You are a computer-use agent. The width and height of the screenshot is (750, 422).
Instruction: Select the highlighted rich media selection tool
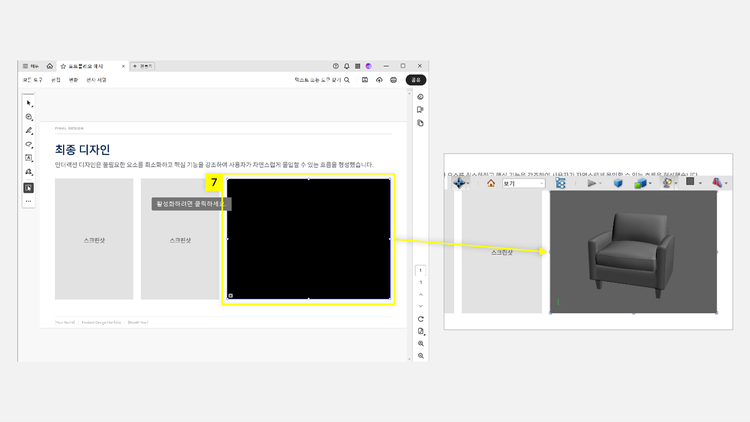[29, 188]
